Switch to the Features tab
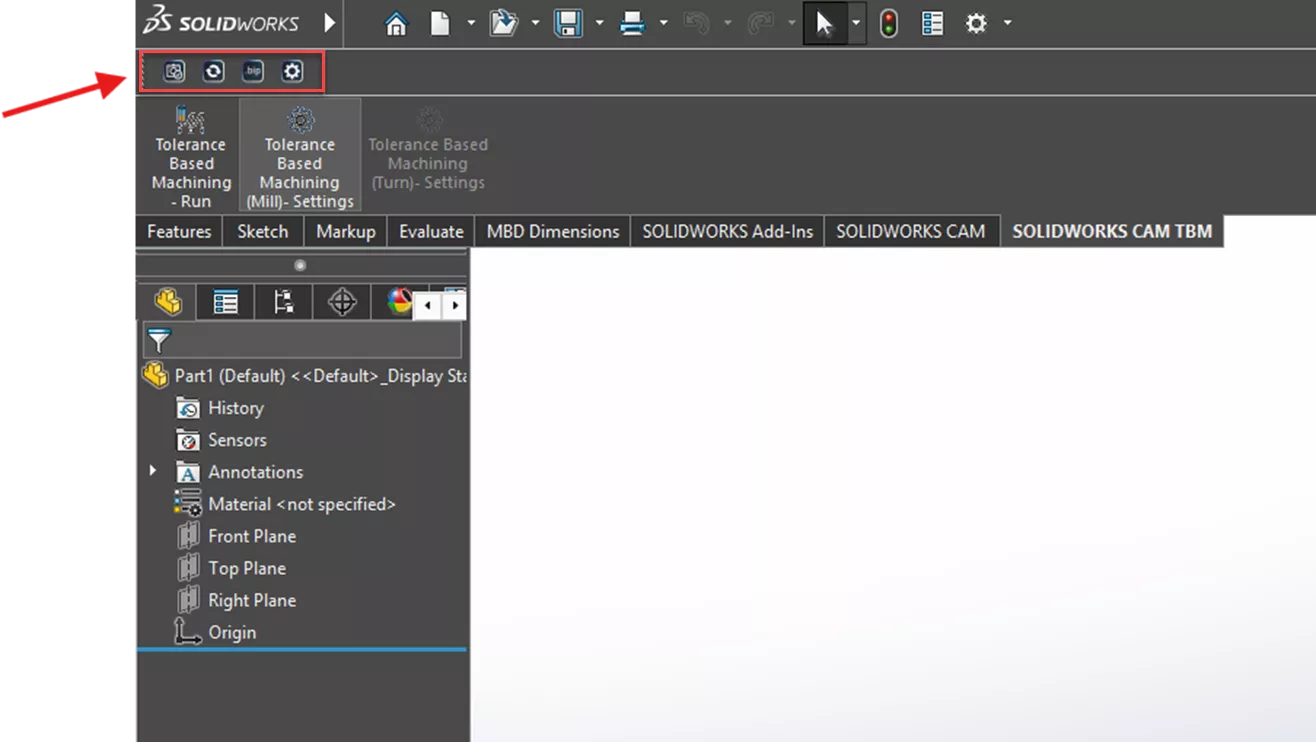The image size is (1316, 742). tap(179, 231)
